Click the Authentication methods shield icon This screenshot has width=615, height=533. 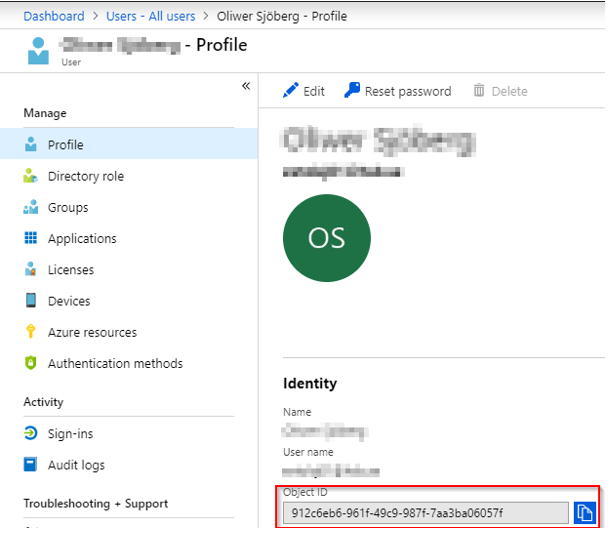point(30,363)
